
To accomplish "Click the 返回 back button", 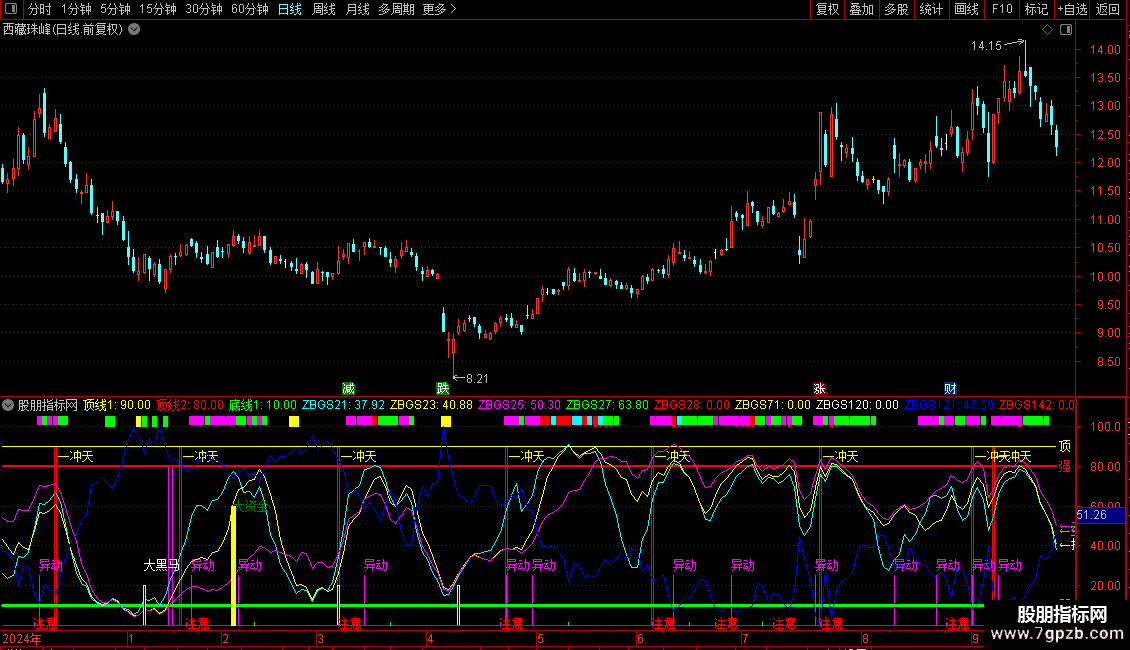I will click(1108, 9).
